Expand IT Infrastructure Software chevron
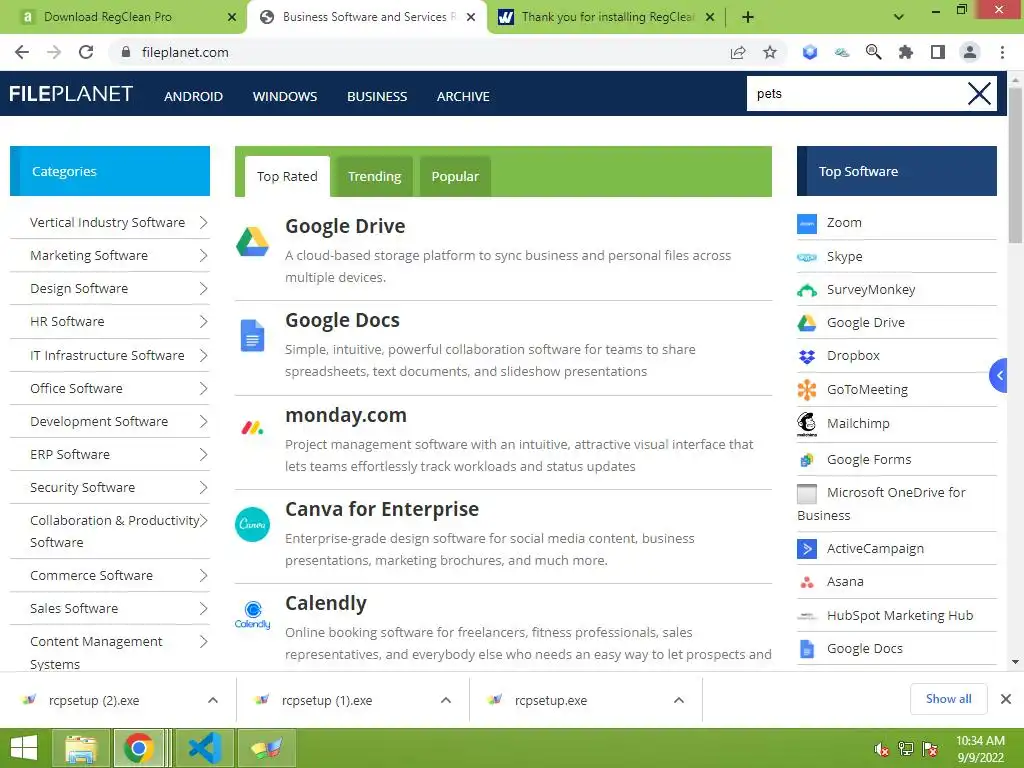1024x768 pixels. coord(203,355)
